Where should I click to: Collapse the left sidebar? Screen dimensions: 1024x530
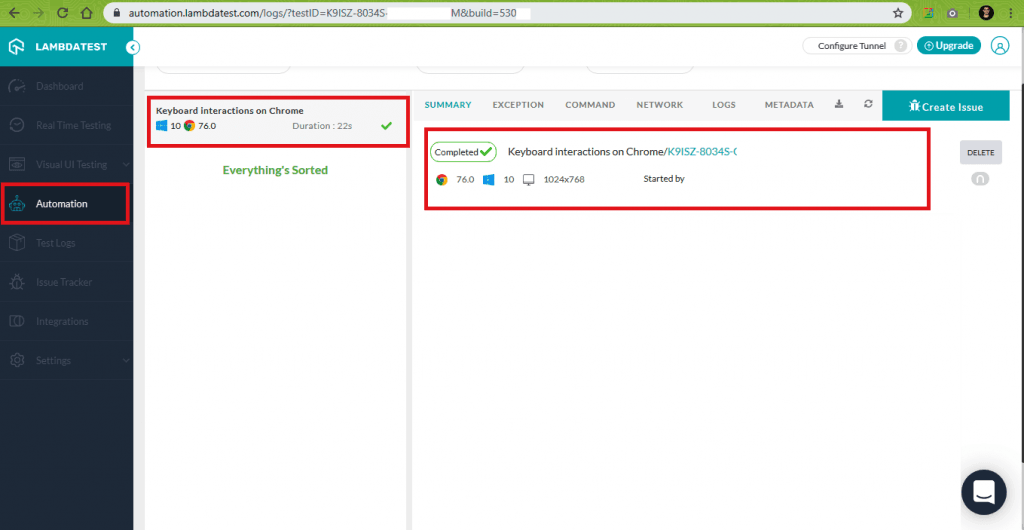[x=133, y=47]
